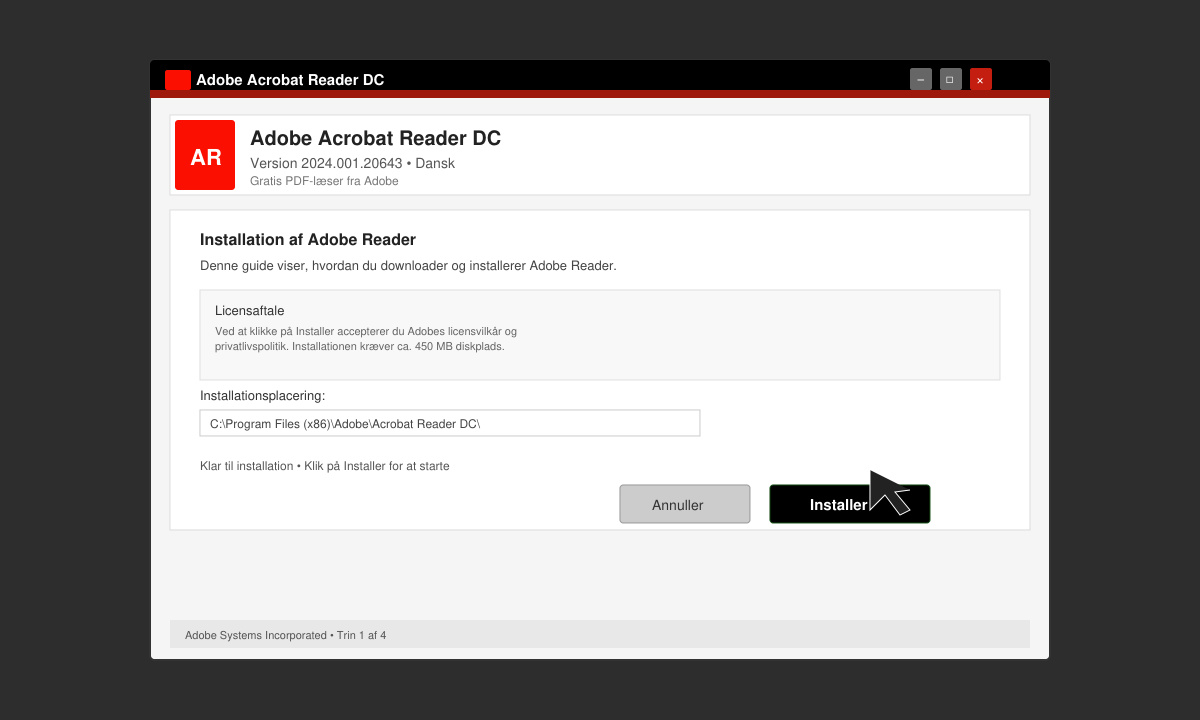Image resolution: width=1200 pixels, height=720 pixels.
Task: Click the 'Adobe Acrobat Reader DC' header title
Action: (375, 138)
